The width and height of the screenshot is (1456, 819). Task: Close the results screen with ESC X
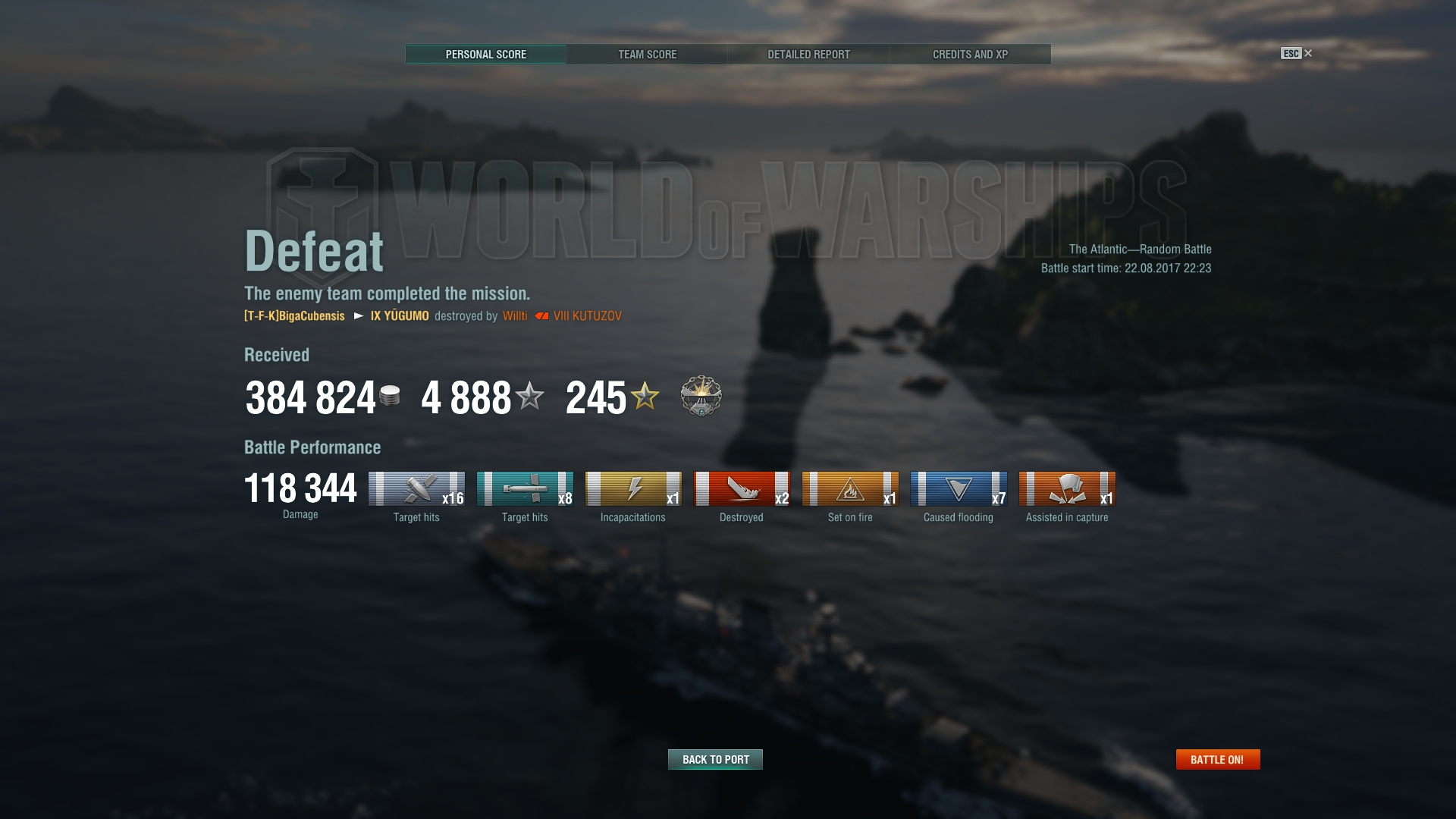click(x=1297, y=53)
